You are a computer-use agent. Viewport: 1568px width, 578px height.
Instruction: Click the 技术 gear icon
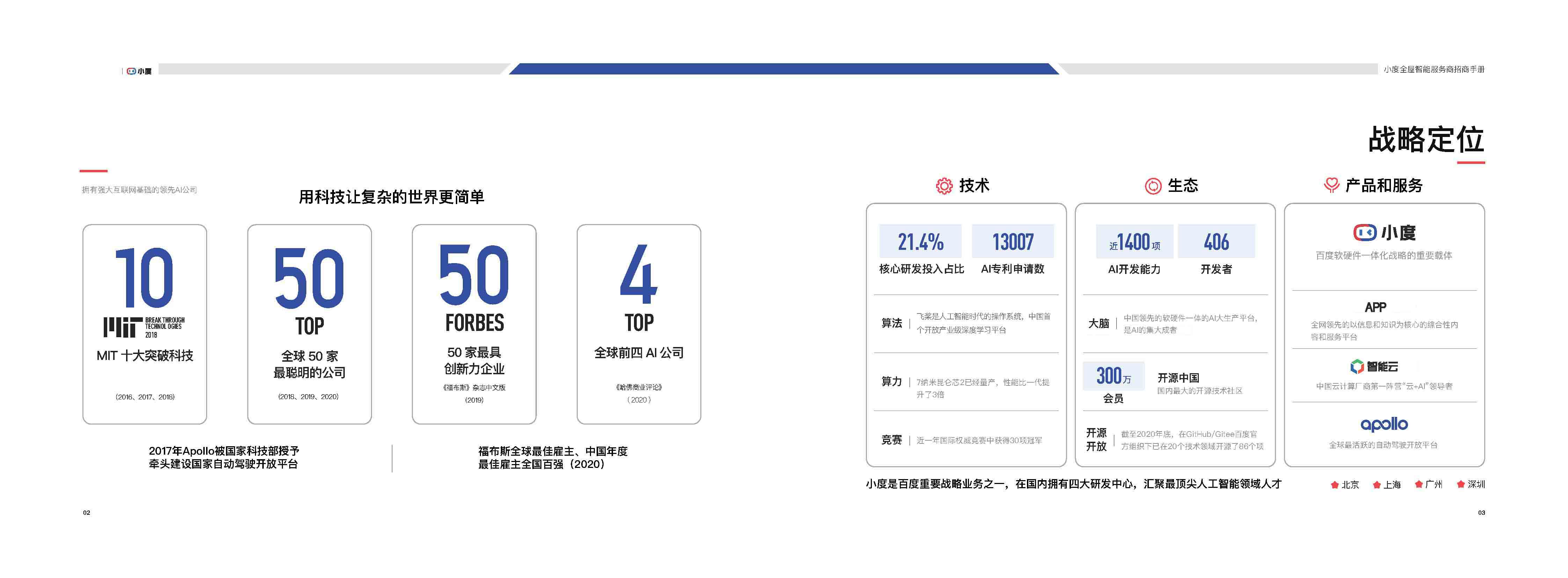[x=943, y=186]
